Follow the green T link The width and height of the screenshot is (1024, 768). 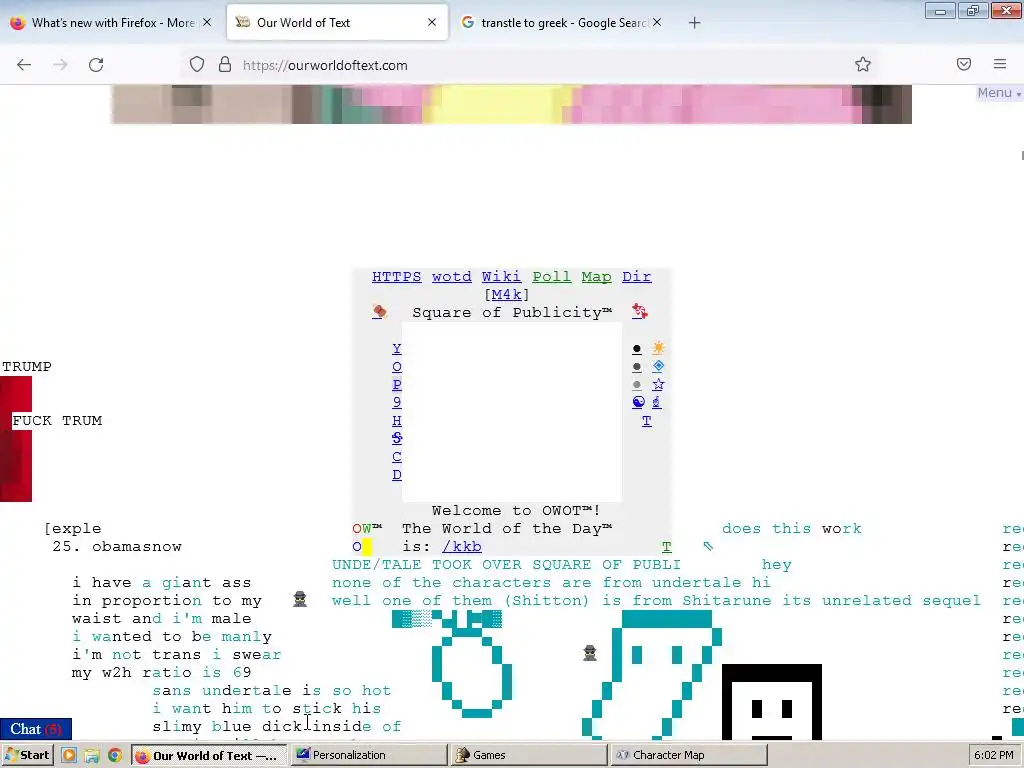(667, 547)
